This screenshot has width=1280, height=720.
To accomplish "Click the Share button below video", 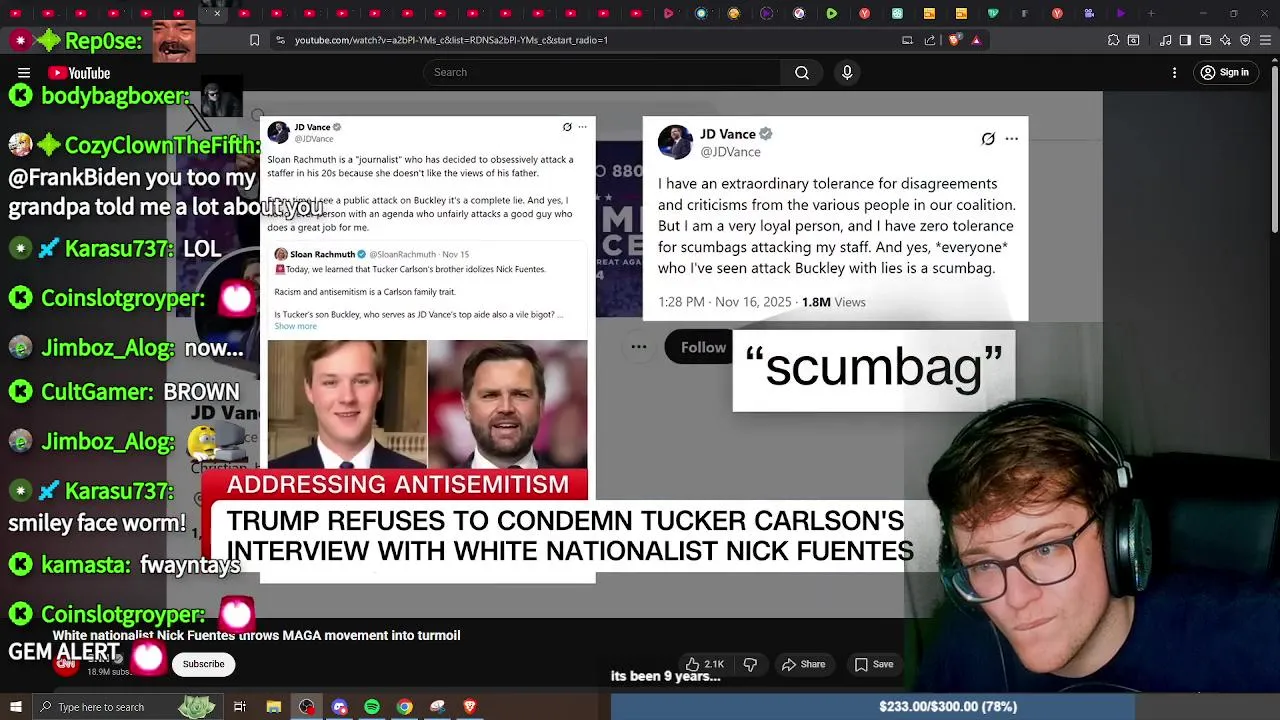I will 804,664.
